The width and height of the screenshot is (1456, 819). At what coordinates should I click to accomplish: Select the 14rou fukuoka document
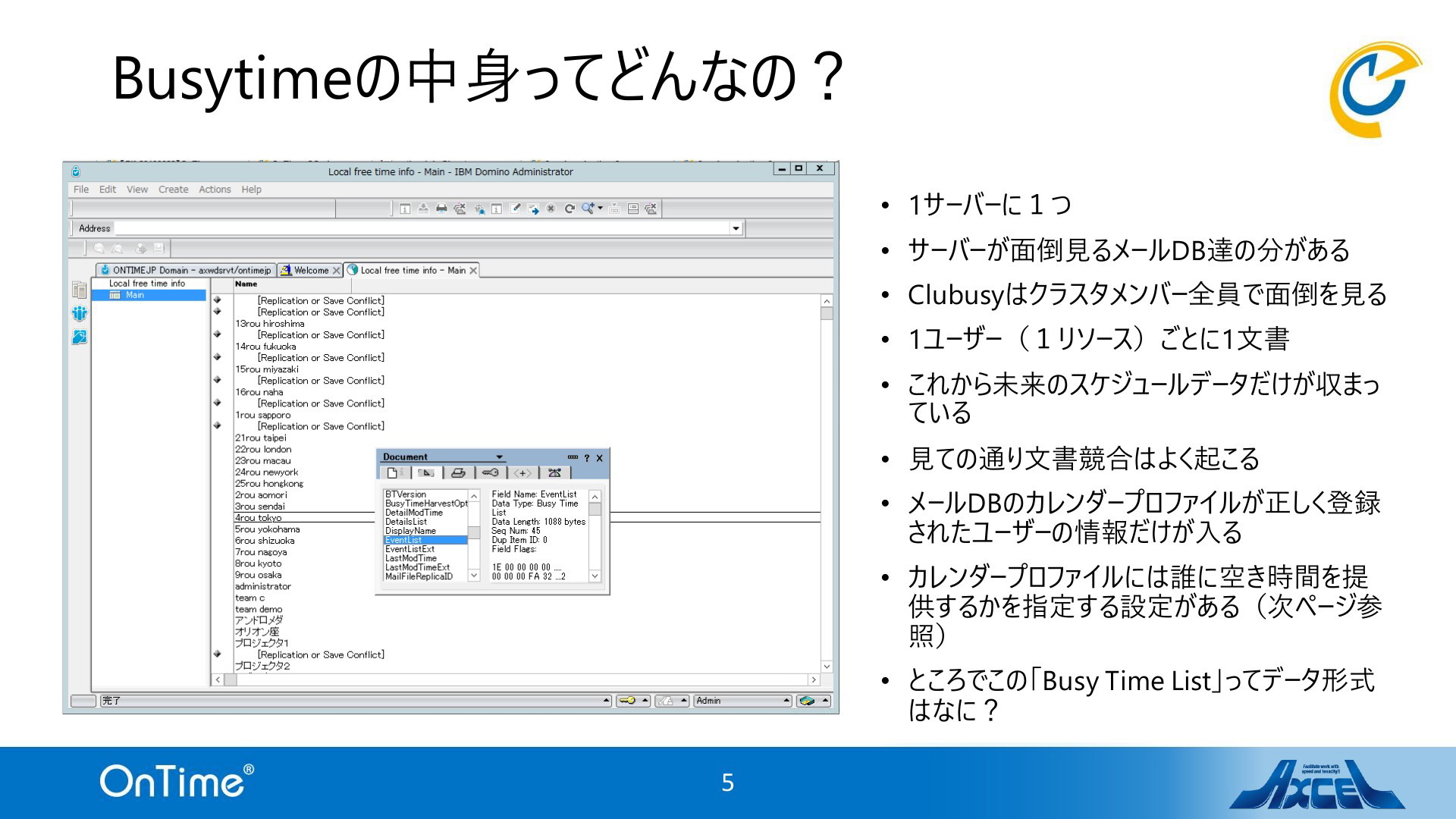(x=265, y=347)
